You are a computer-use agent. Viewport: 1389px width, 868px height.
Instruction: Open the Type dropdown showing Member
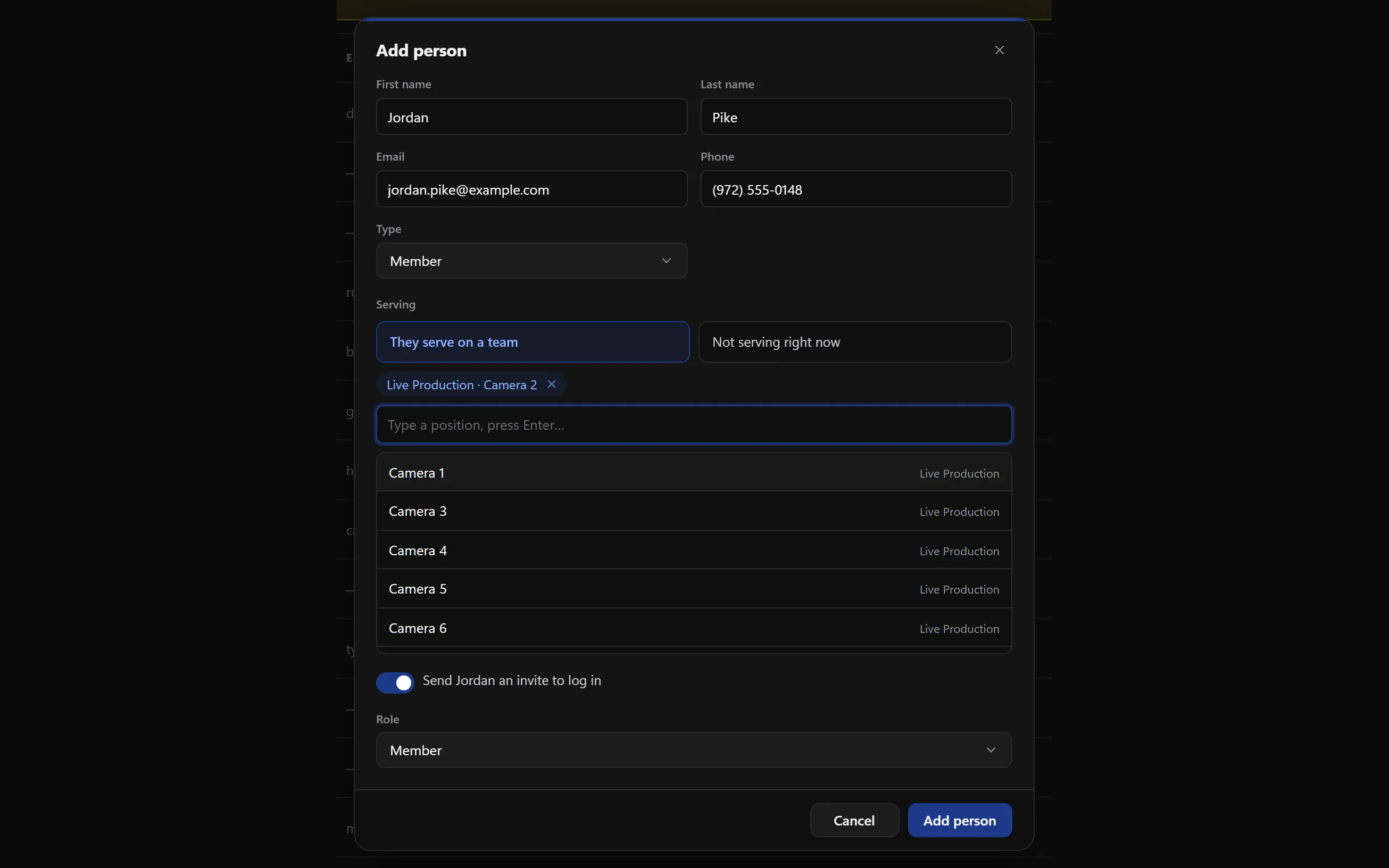click(x=531, y=261)
